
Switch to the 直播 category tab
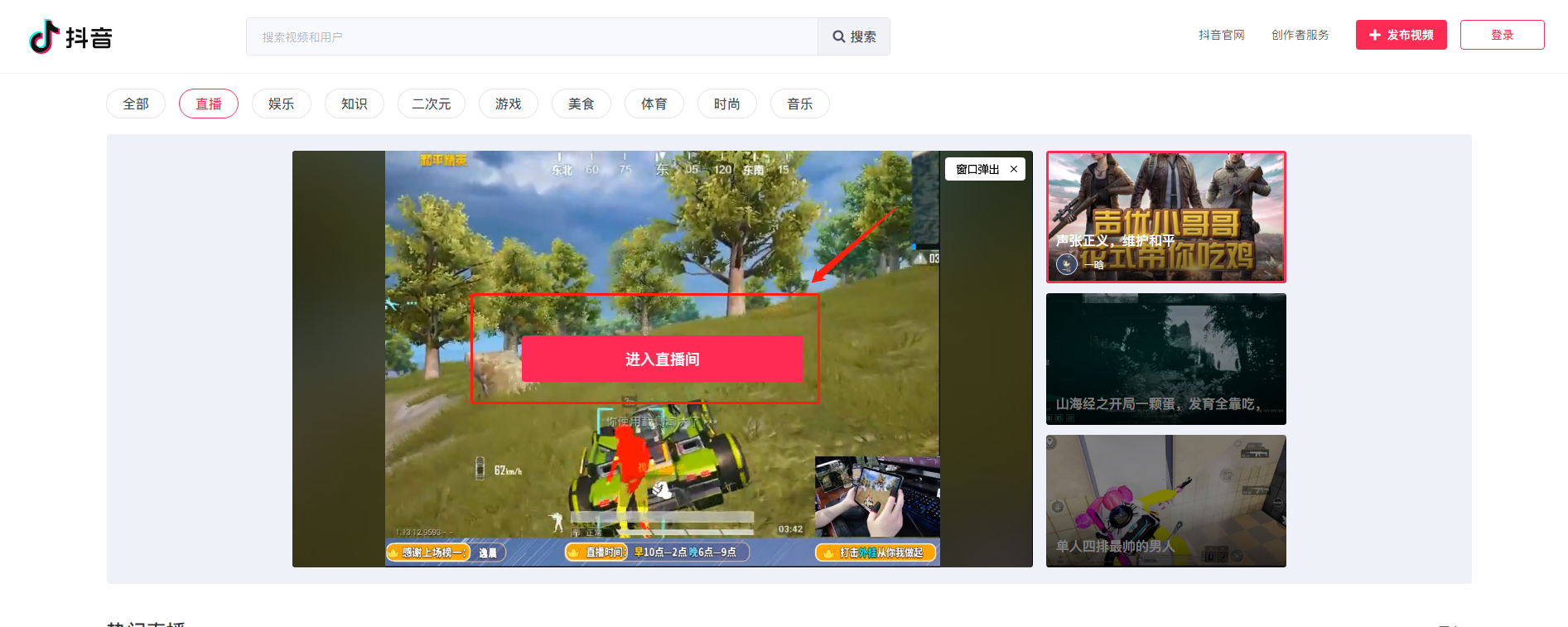coord(209,104)
